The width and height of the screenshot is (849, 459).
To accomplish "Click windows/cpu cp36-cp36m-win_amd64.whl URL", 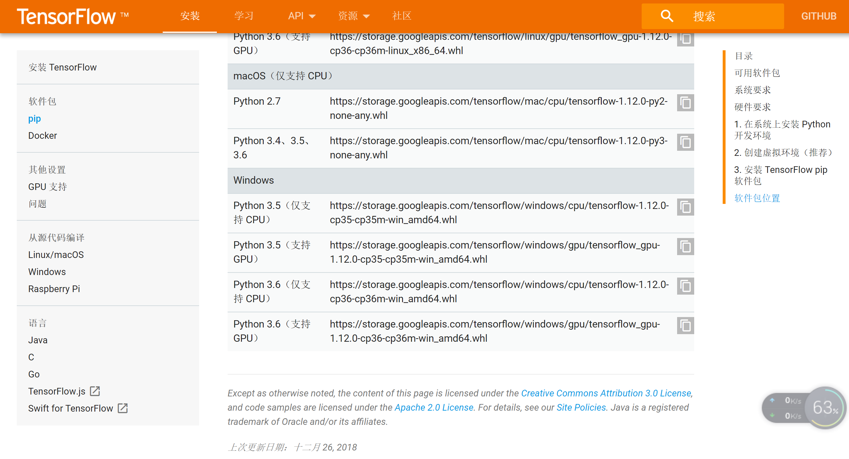I will point(499,292).
